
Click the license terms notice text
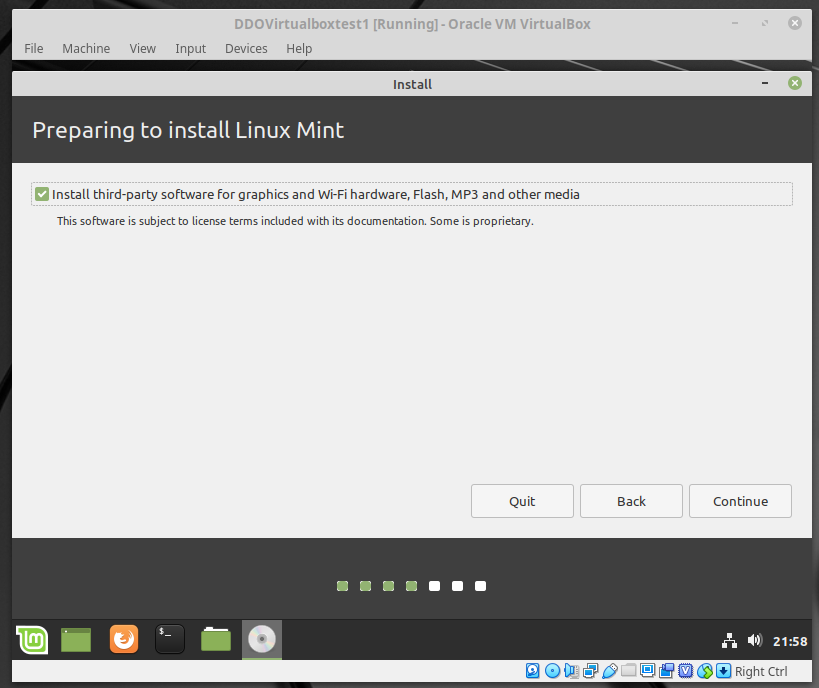tap(295, 221)
